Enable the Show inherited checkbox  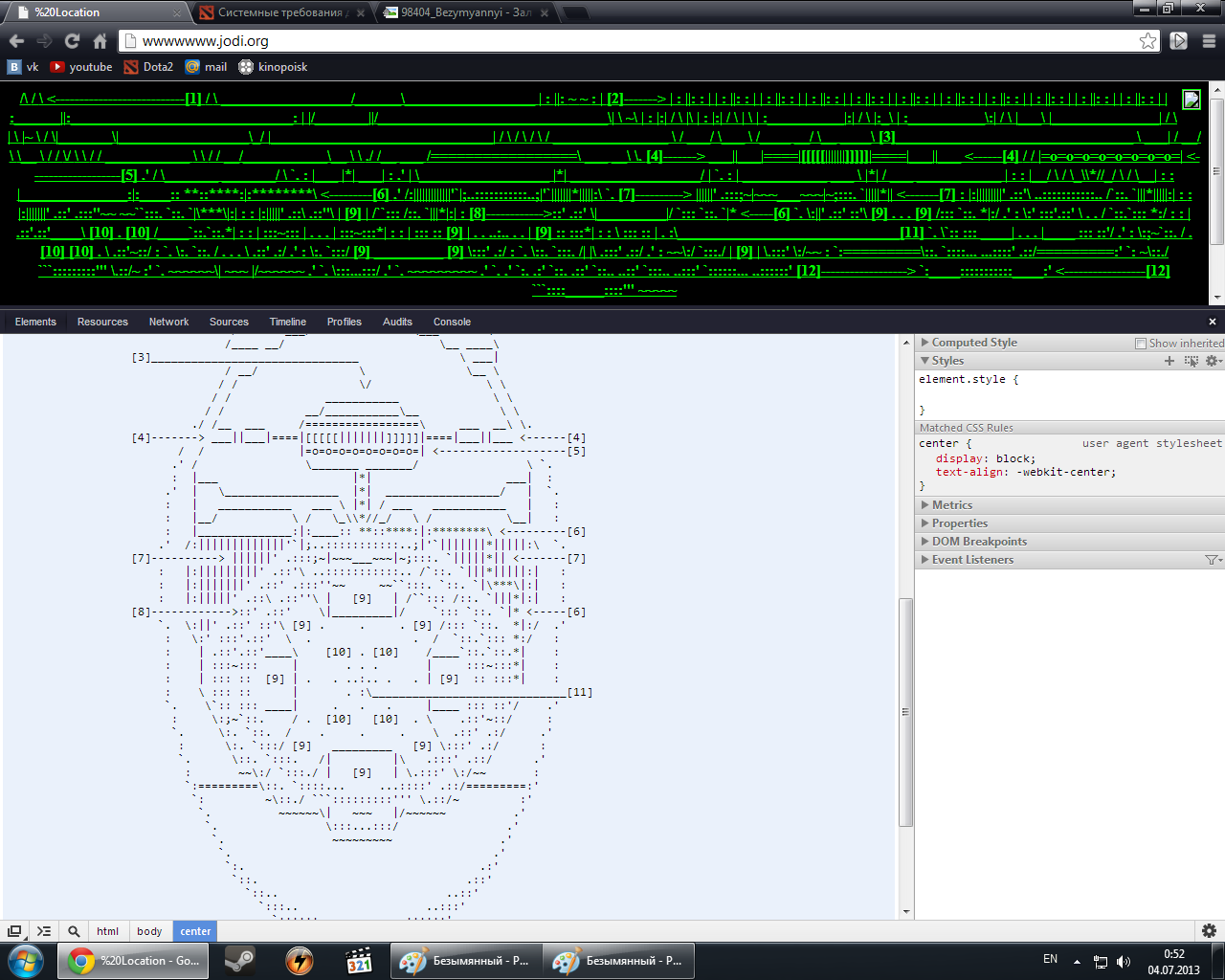click(x=1141, y=344)
